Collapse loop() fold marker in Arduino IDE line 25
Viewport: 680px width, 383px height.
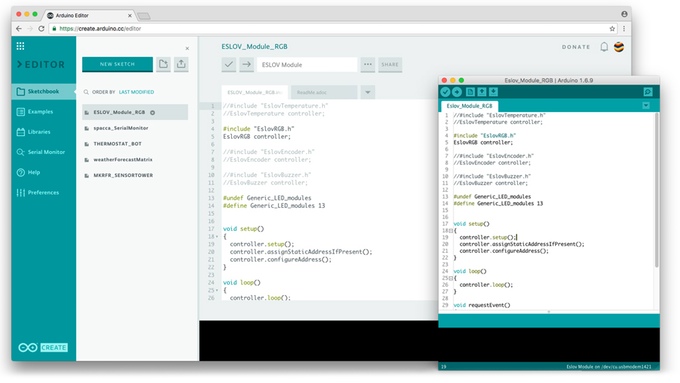451,278
